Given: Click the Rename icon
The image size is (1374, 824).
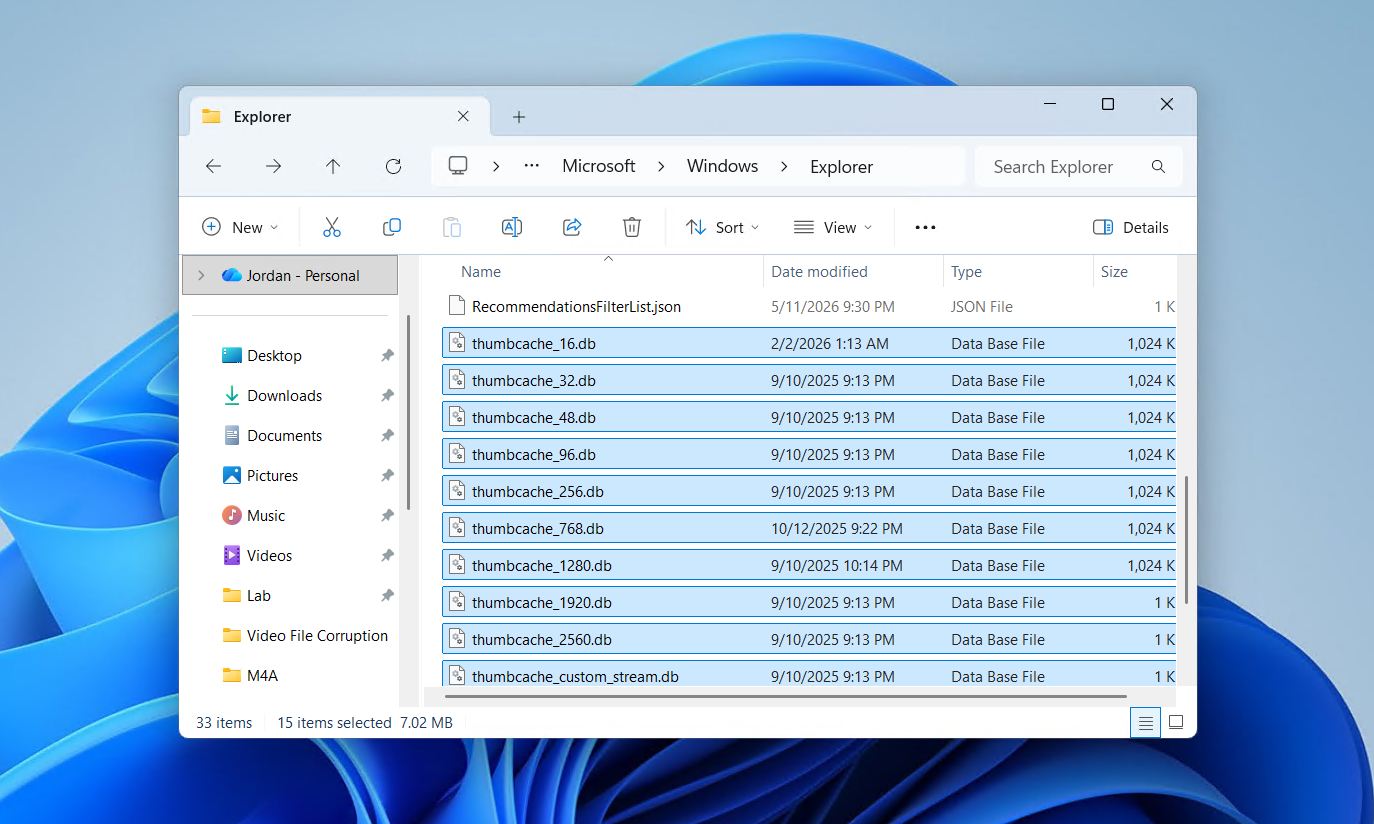Looking at the screenshot, I should point(512,227).
